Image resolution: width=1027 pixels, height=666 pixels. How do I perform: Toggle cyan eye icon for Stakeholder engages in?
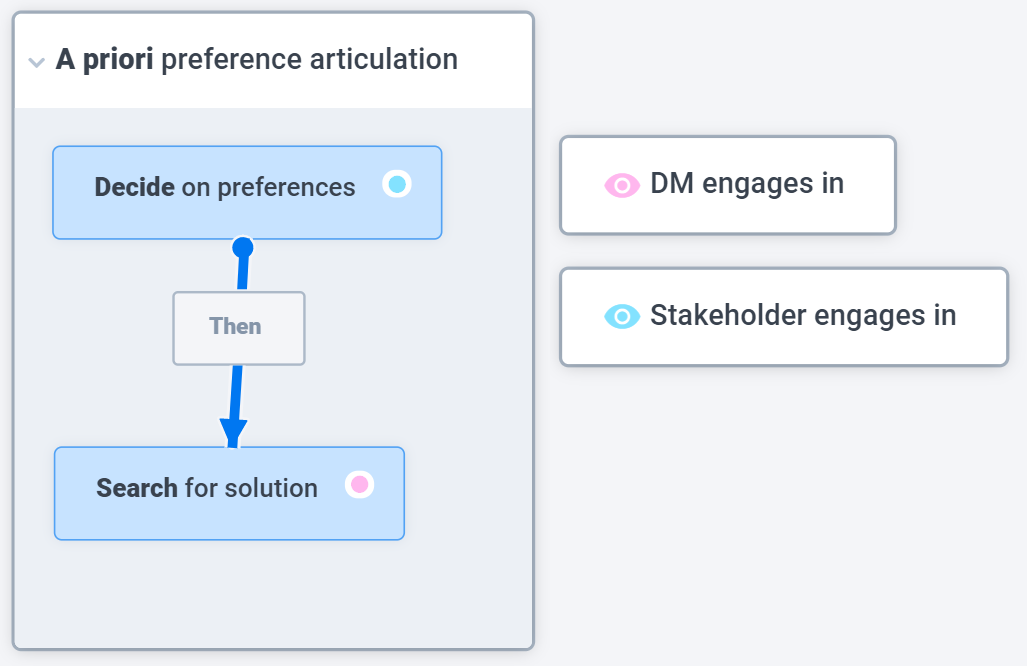[622, 316]
